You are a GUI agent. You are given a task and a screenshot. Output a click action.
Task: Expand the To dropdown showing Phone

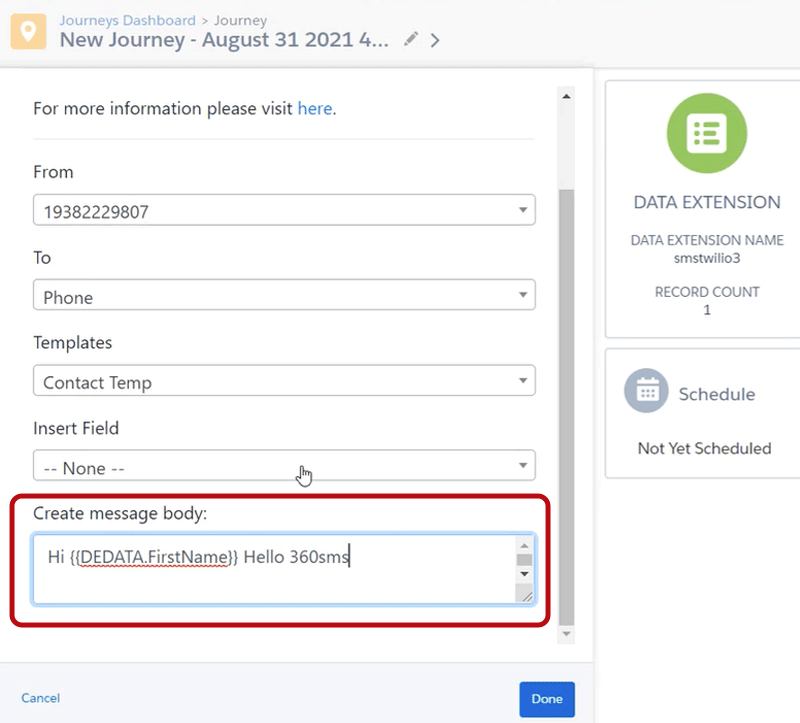[x=284, y=297]
